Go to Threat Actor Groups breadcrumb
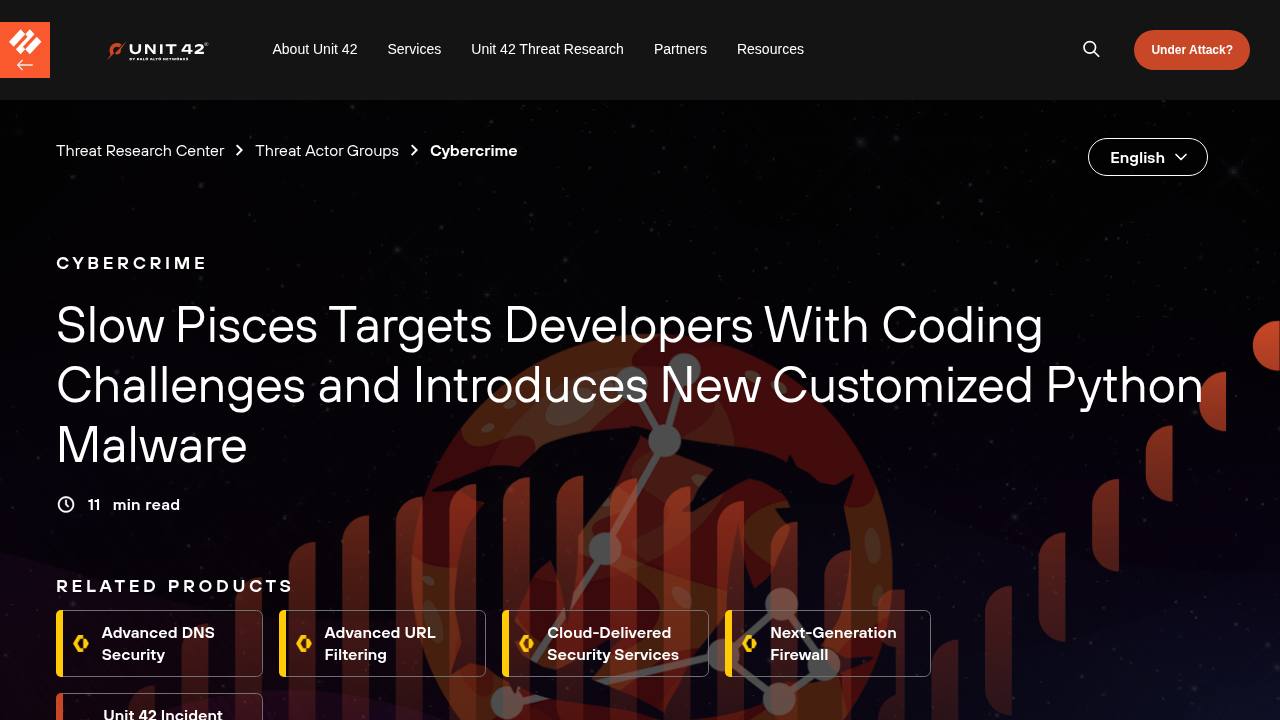 (327, 151)
